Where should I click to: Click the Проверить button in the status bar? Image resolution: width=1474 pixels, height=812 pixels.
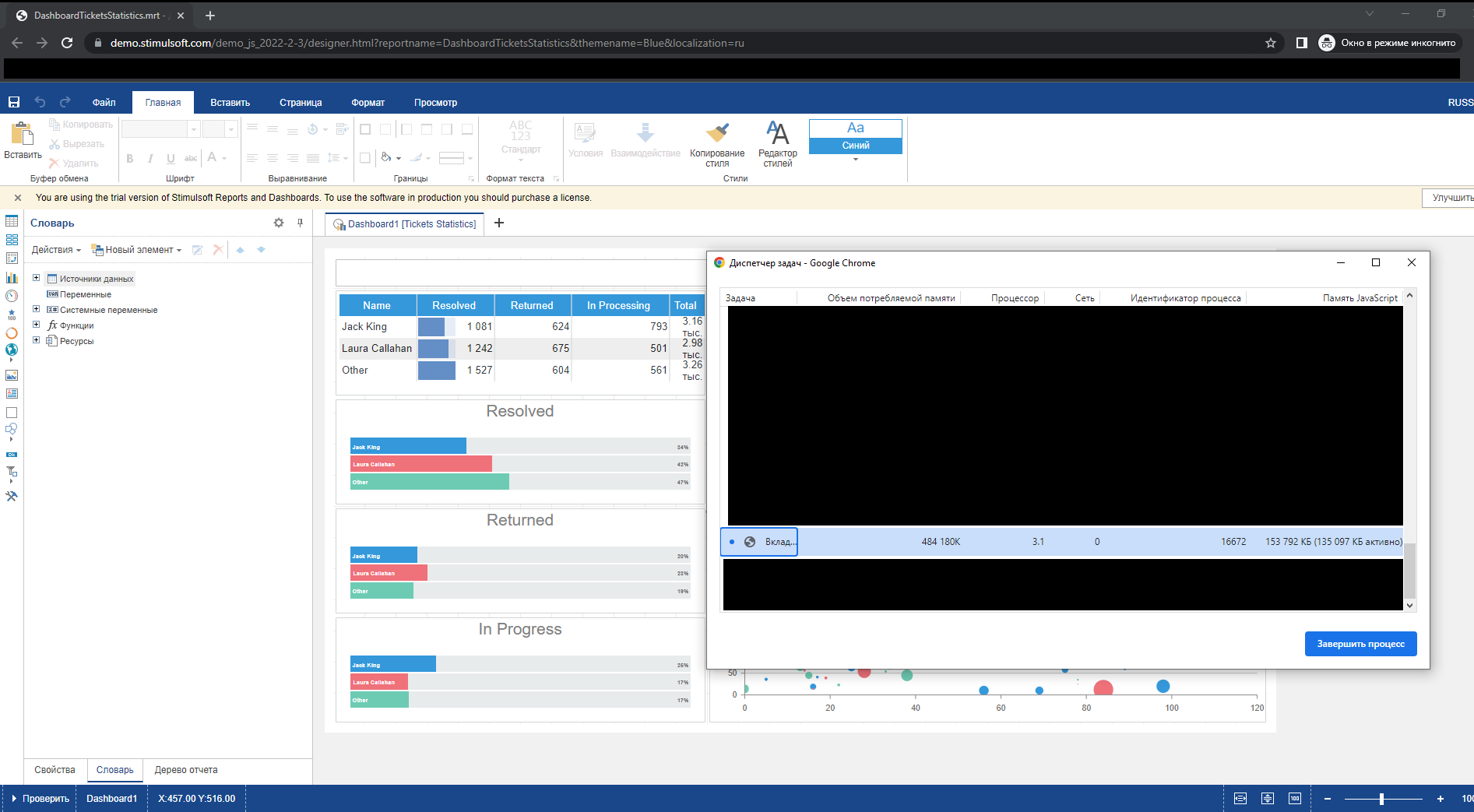(40, 799)
